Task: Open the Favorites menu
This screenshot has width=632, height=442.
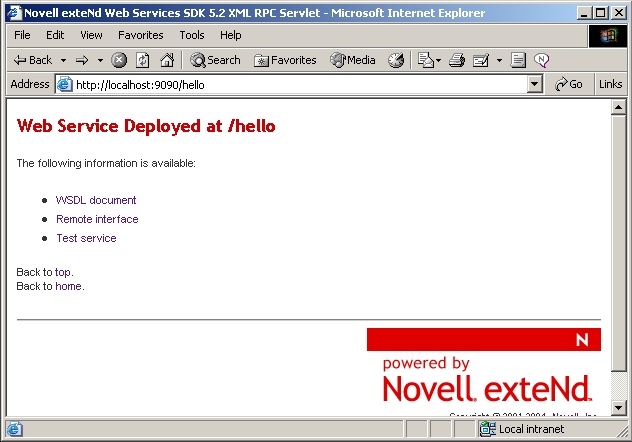Action: pyautogui.click(x=141, y=35)
